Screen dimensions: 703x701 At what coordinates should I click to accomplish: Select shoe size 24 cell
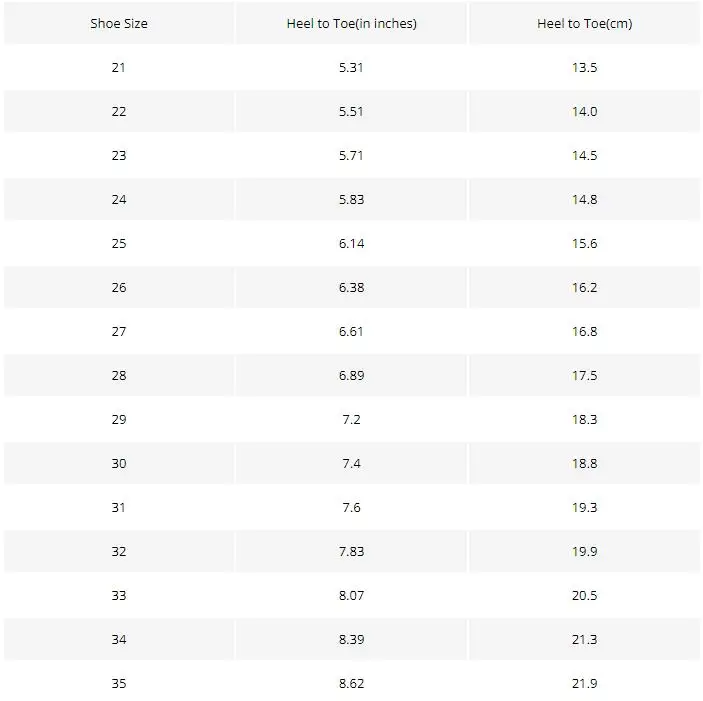(119, 200)
